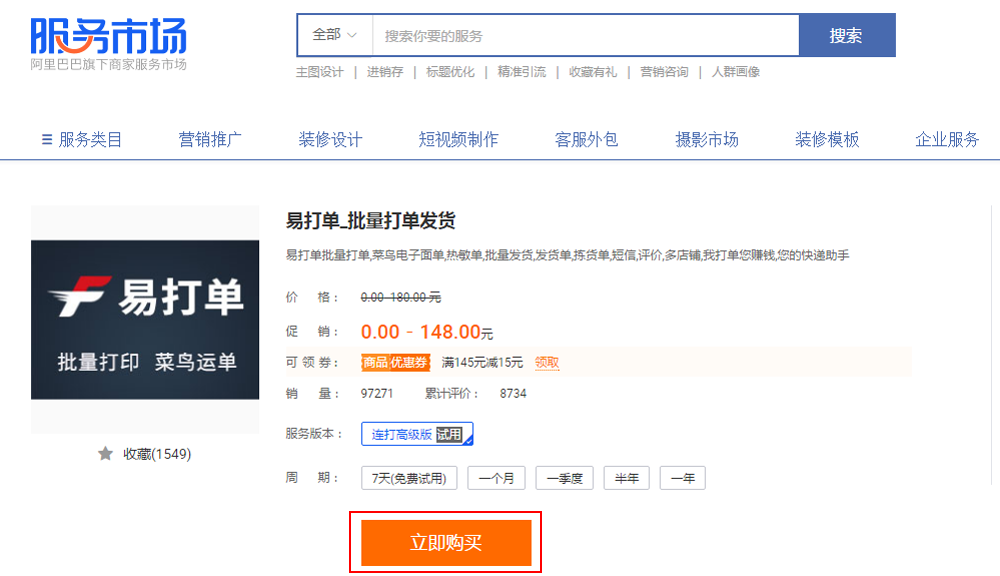1000x576 pixels.
Task: Click the 满145元减15元 coupon text
Action: click(x=482, y=362)
